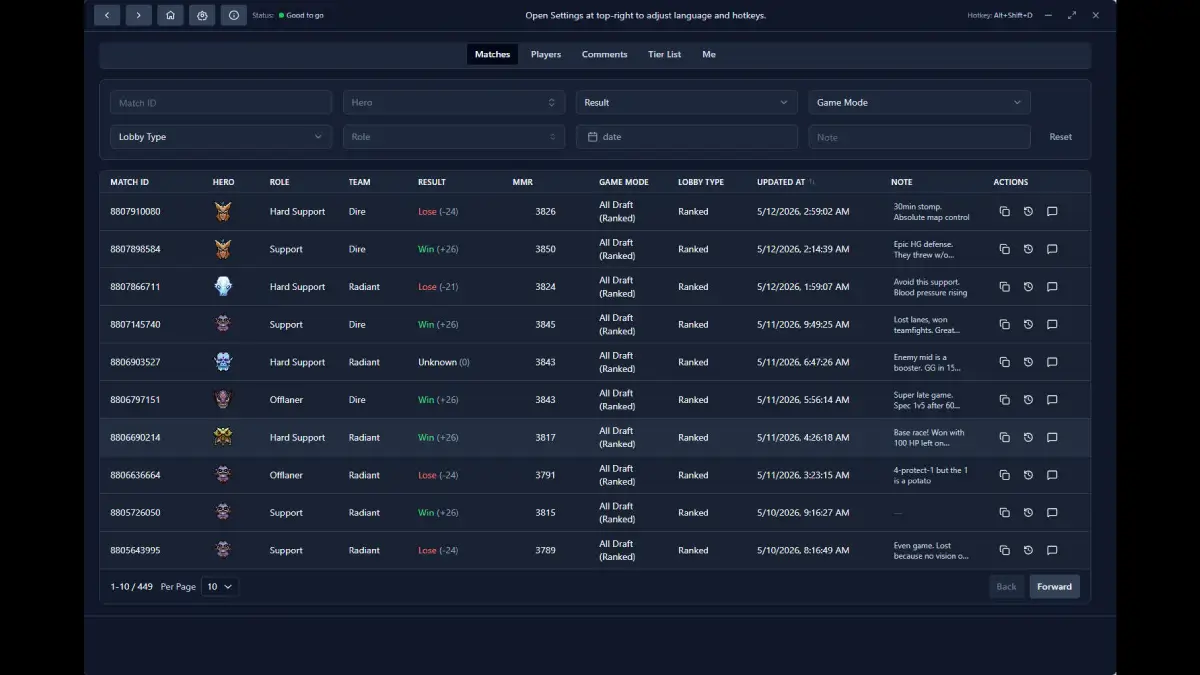This screenshot has width=1200, height=675.
Task: Open the Result filter dropdown
Action: coord(686,102)
